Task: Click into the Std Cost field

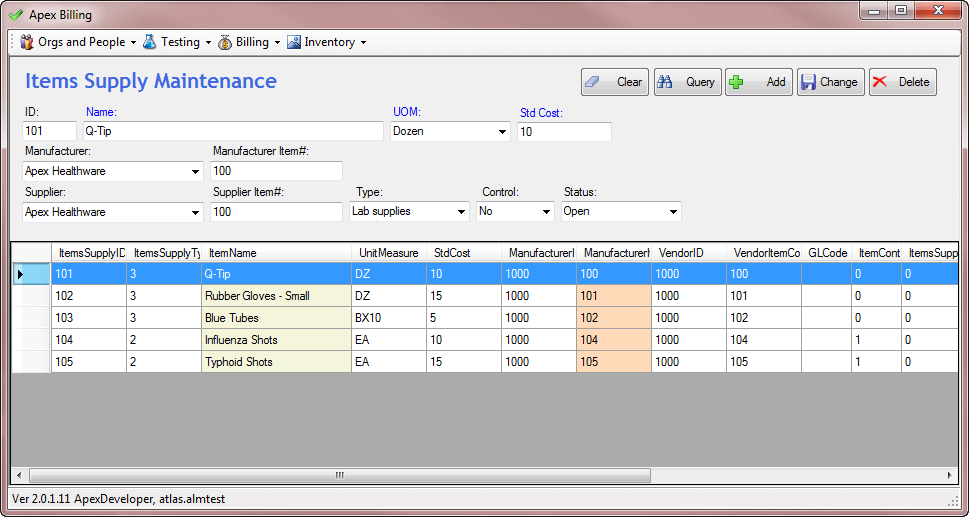Action: pos(563,131)
